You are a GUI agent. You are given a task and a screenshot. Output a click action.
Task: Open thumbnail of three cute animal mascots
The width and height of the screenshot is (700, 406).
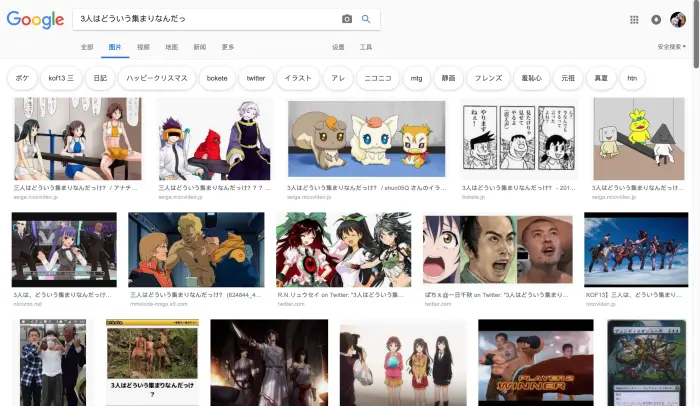367,139
